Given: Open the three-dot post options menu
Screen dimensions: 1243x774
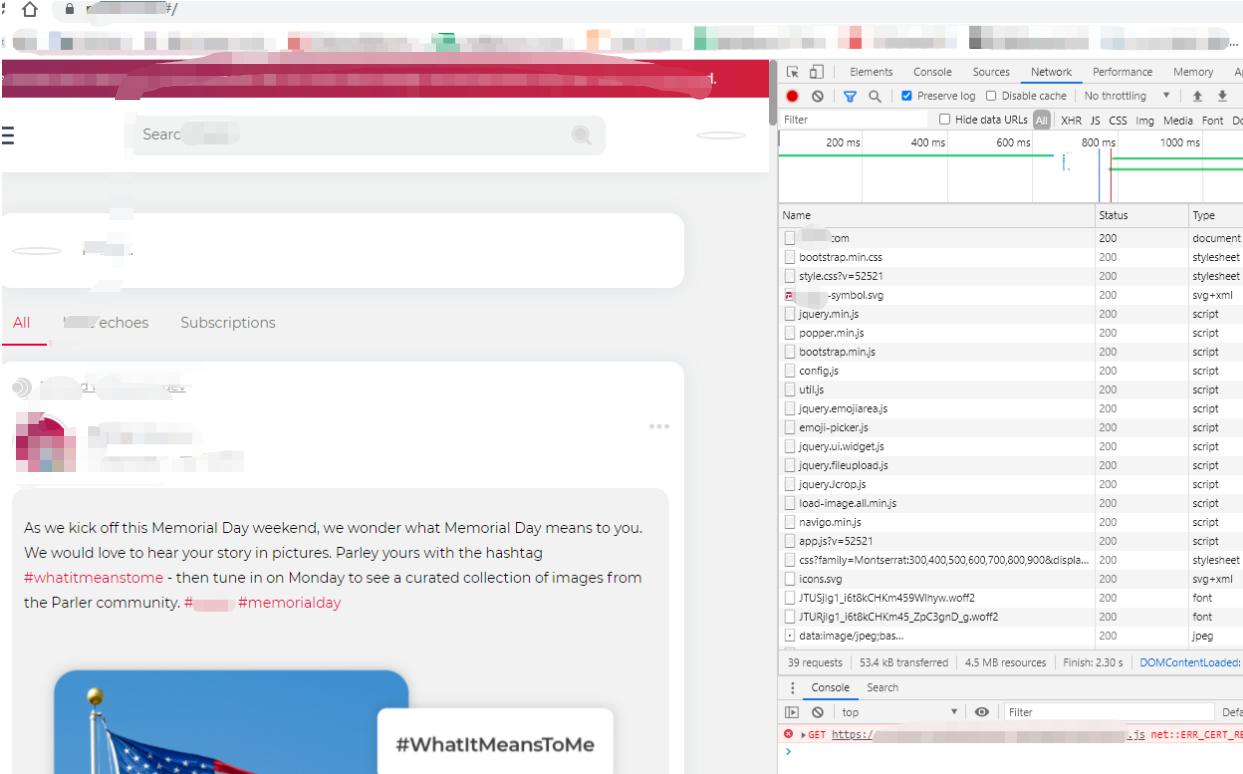Looking at the screenshot, I should (659, 427).
